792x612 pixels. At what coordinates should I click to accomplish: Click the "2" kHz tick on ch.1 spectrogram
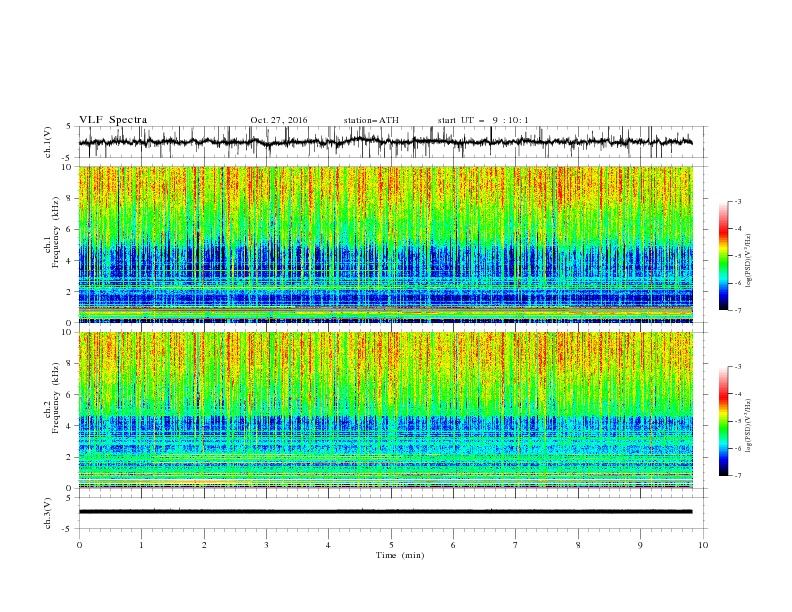click(71, 292)
